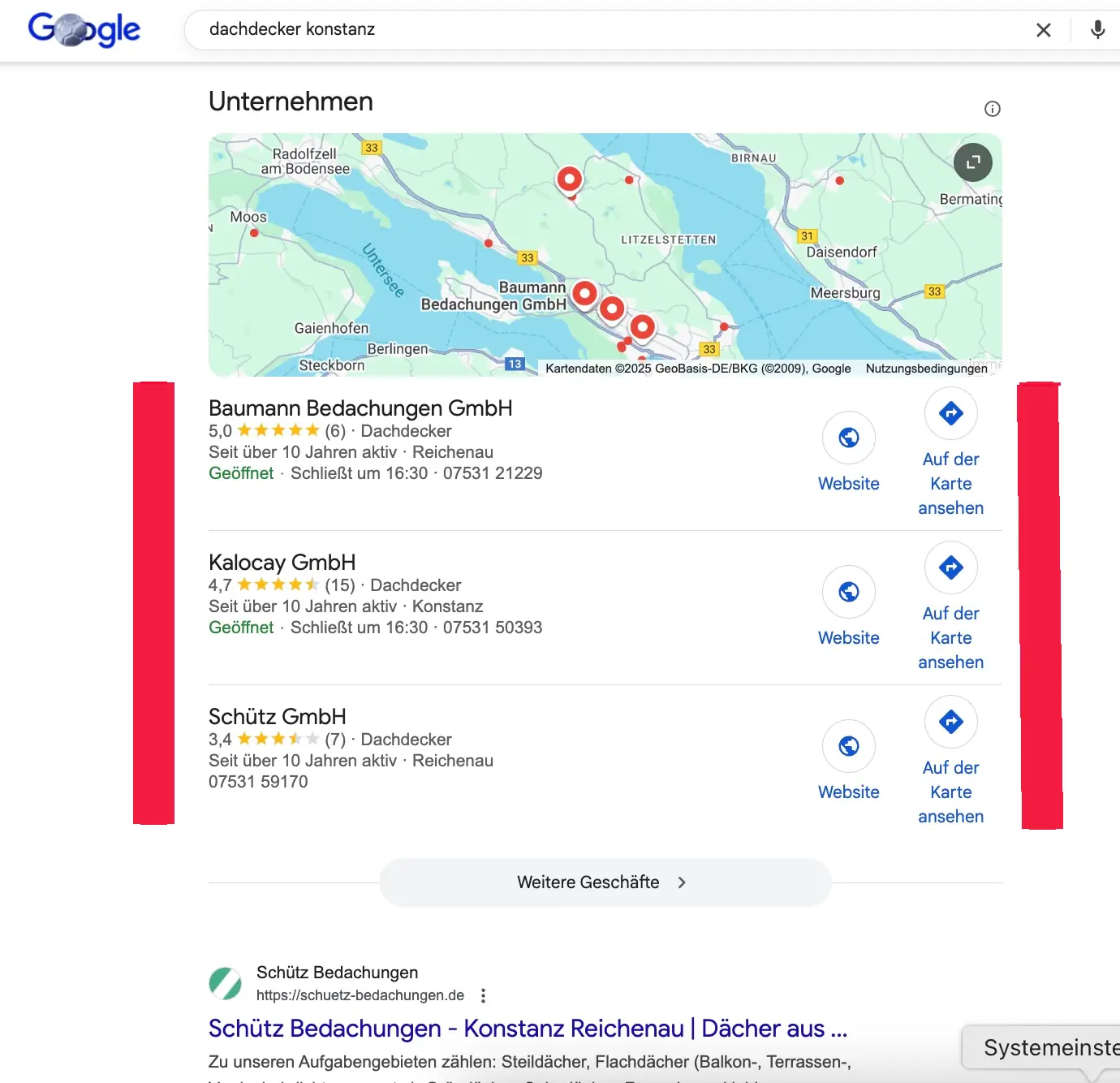
Task: Click the Google logo
Action: [84, 30]
